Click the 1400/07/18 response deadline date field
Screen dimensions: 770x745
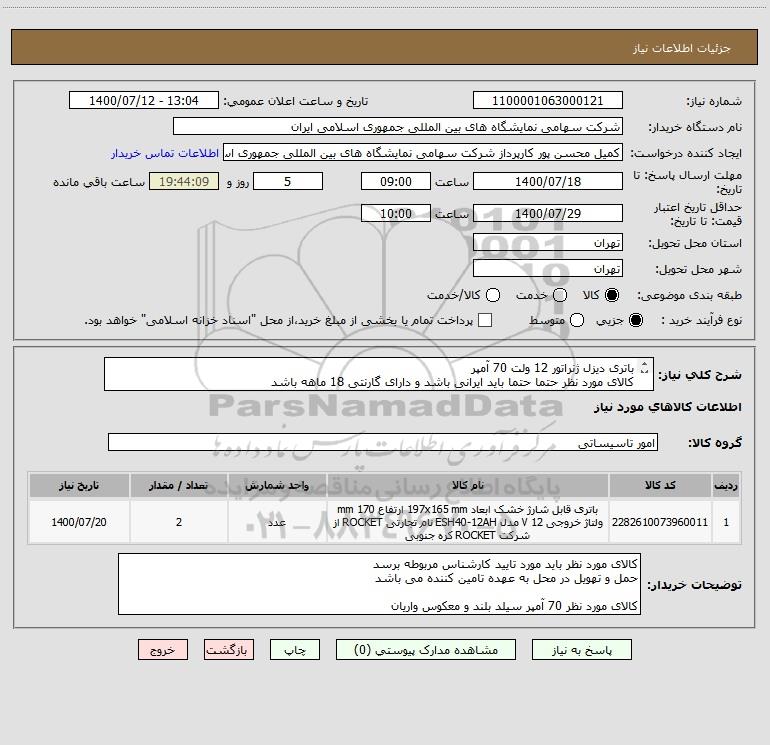[548, 181]
